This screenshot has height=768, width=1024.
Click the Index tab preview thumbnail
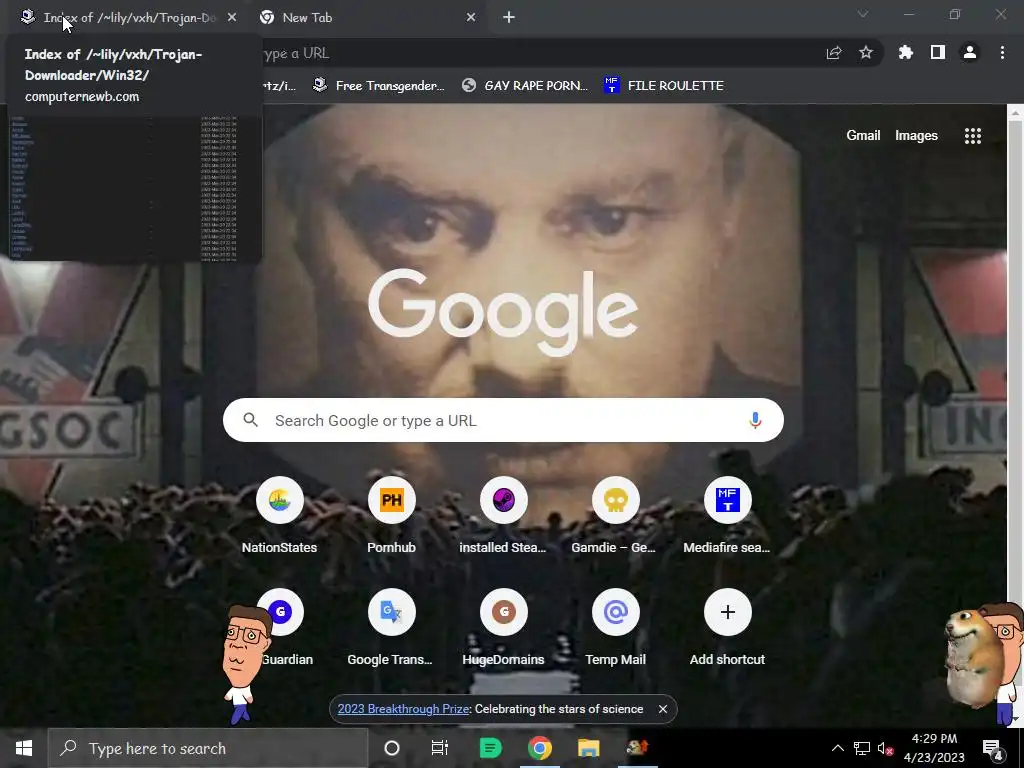135,188
